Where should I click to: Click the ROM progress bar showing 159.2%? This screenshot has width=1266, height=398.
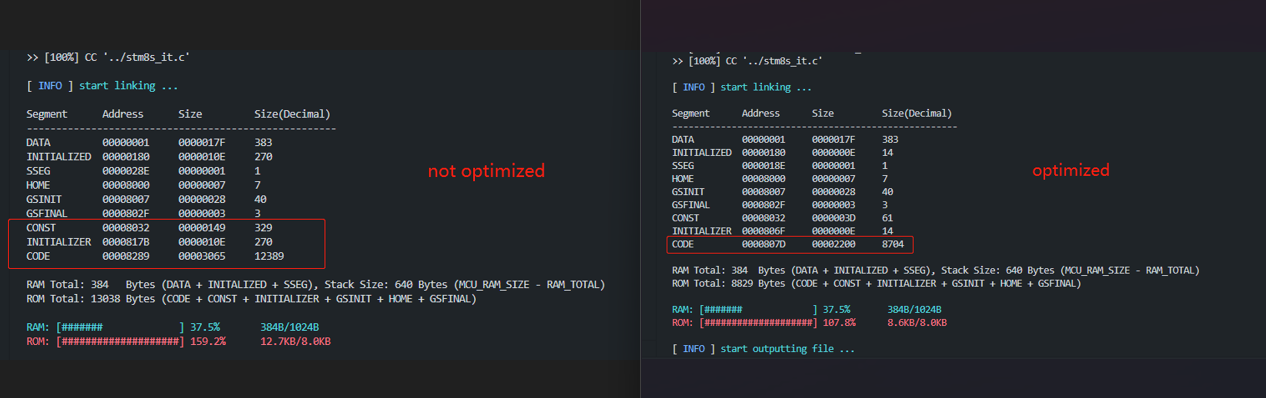click(120, 341)
